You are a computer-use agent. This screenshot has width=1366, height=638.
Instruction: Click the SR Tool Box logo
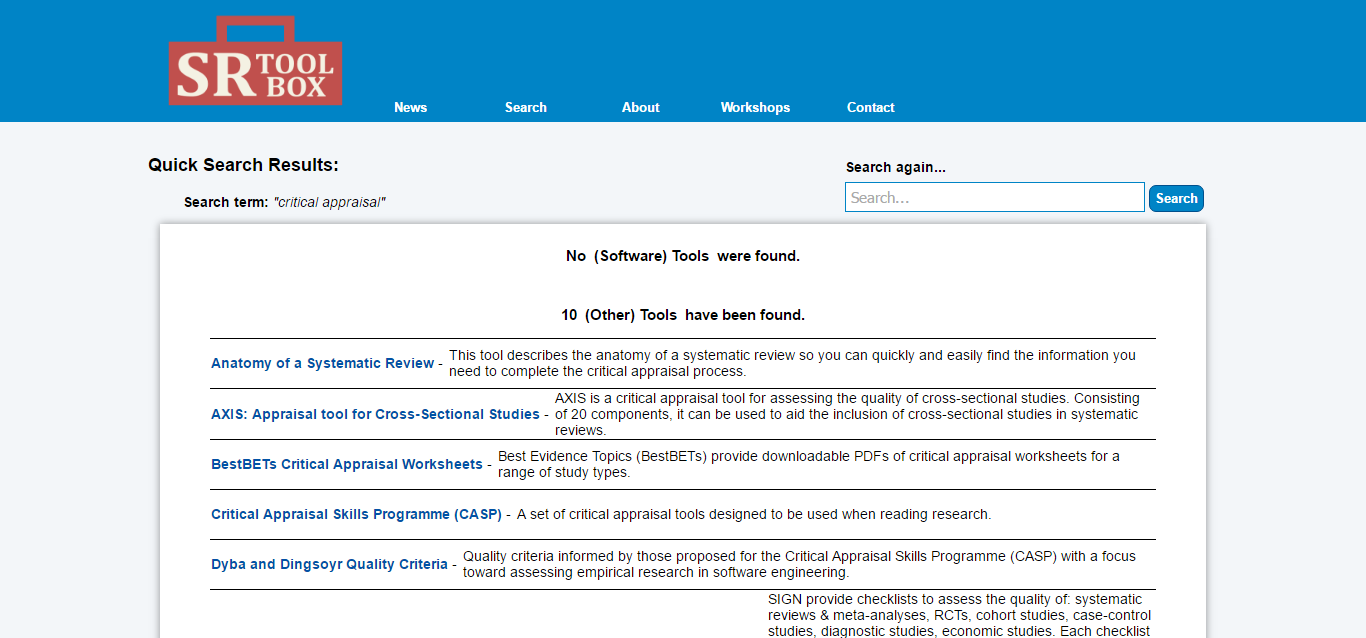pos(255,61)
